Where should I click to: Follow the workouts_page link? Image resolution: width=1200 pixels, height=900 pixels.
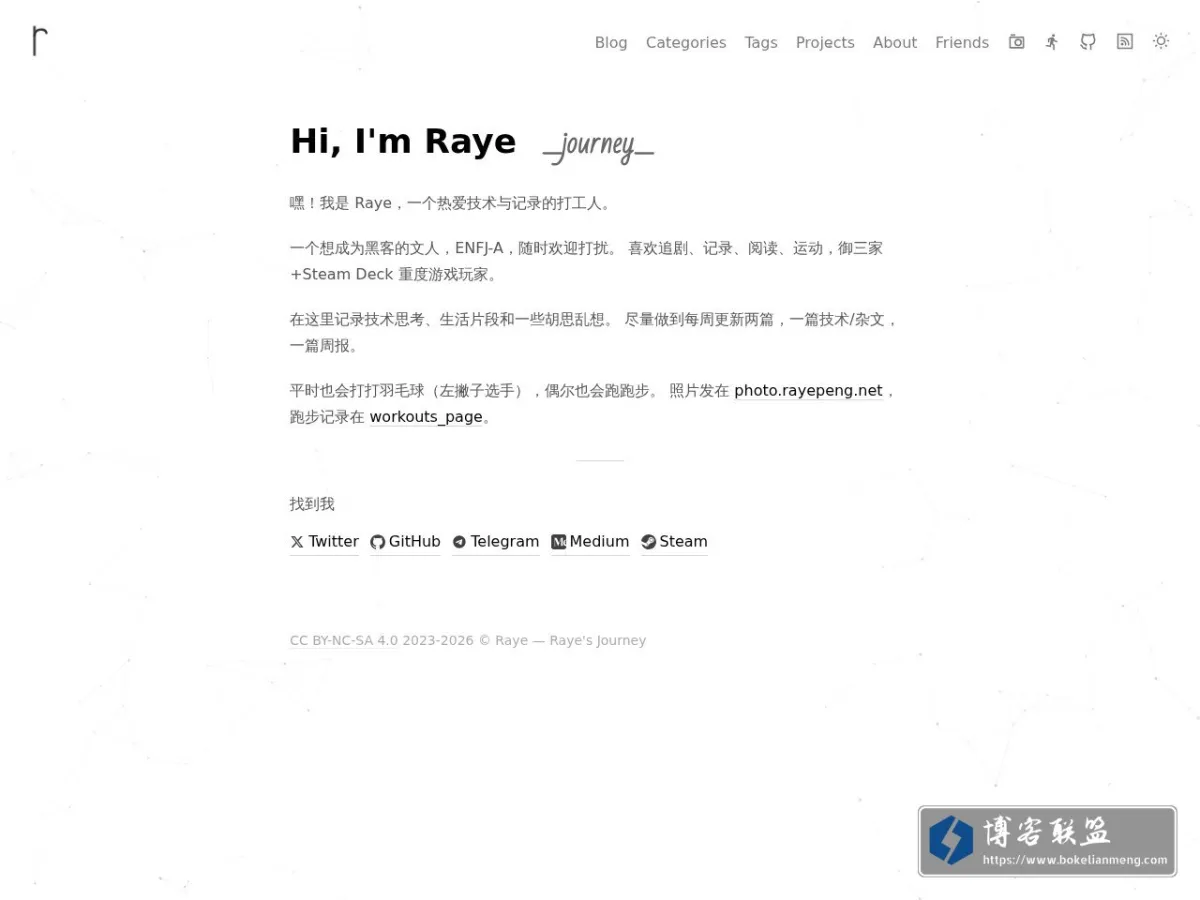click(426, 417)
